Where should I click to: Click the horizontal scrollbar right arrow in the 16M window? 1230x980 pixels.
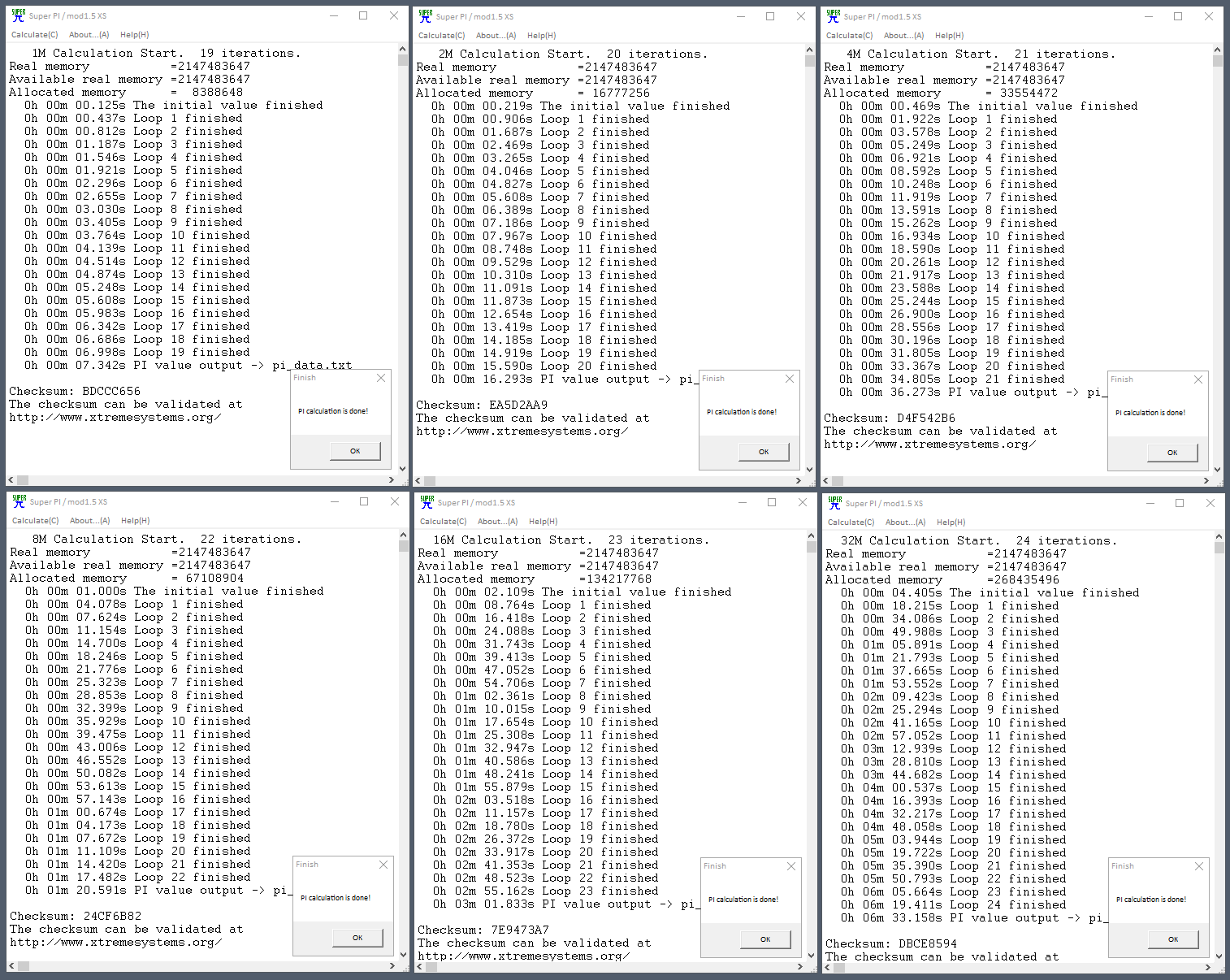click(800, 967)
